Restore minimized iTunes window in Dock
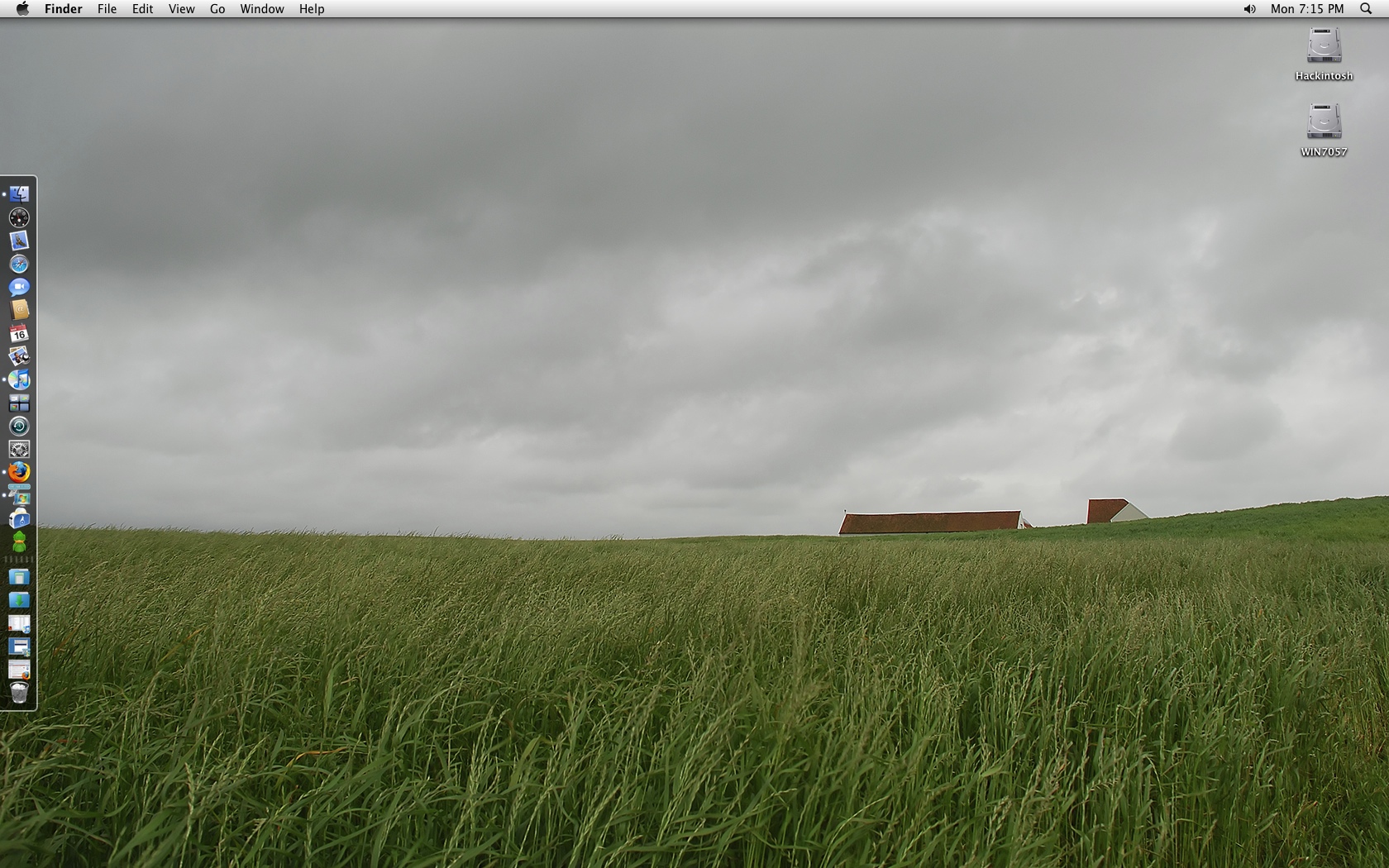The image size is (1389, 868). (19, 623)
